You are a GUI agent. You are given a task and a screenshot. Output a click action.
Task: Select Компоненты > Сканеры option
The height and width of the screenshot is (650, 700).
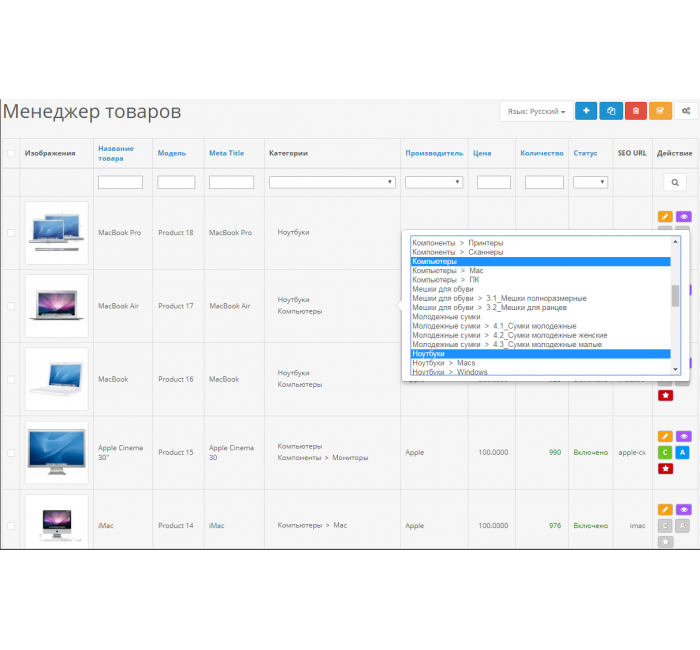540,252
